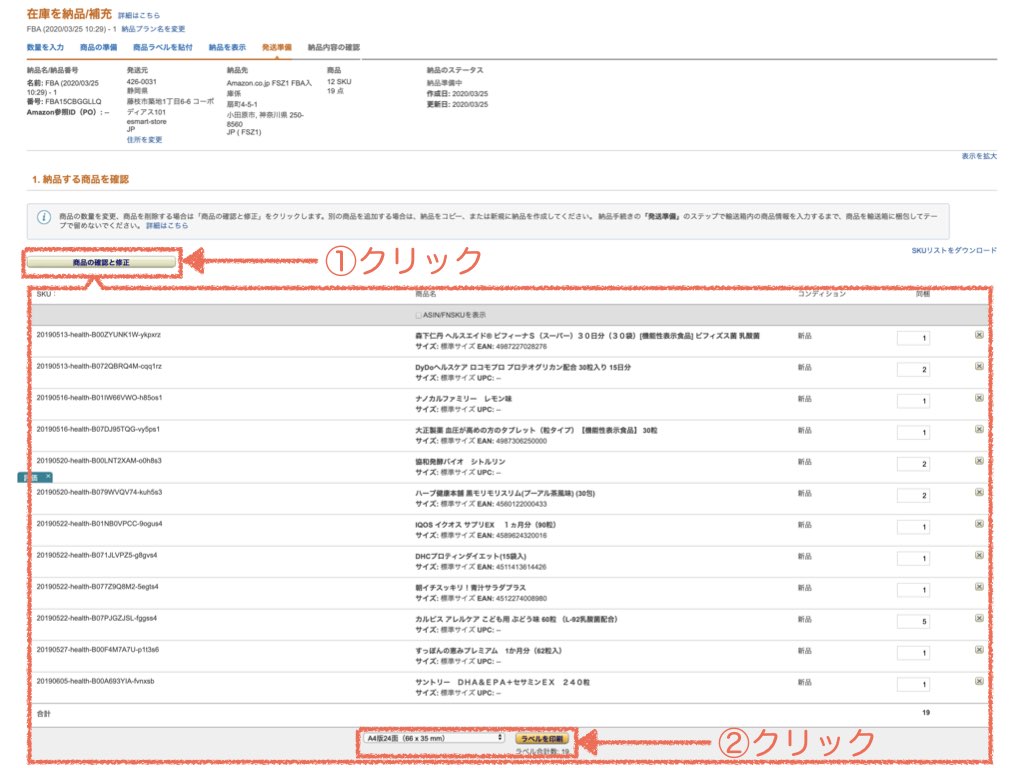
Task: Remove the 朝イチスッキリ青汁 row with X icon
Action: click(x=979, y=587)
